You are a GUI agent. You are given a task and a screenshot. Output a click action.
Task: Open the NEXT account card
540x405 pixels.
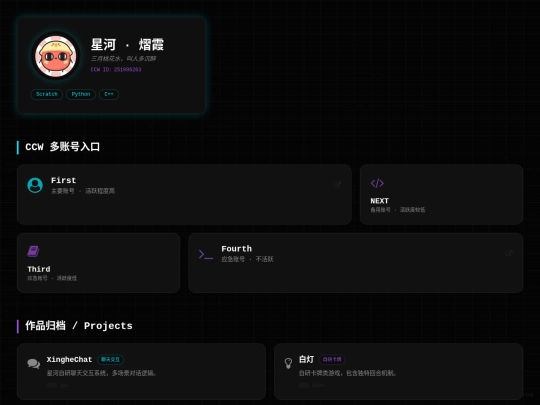click(441, 195)
